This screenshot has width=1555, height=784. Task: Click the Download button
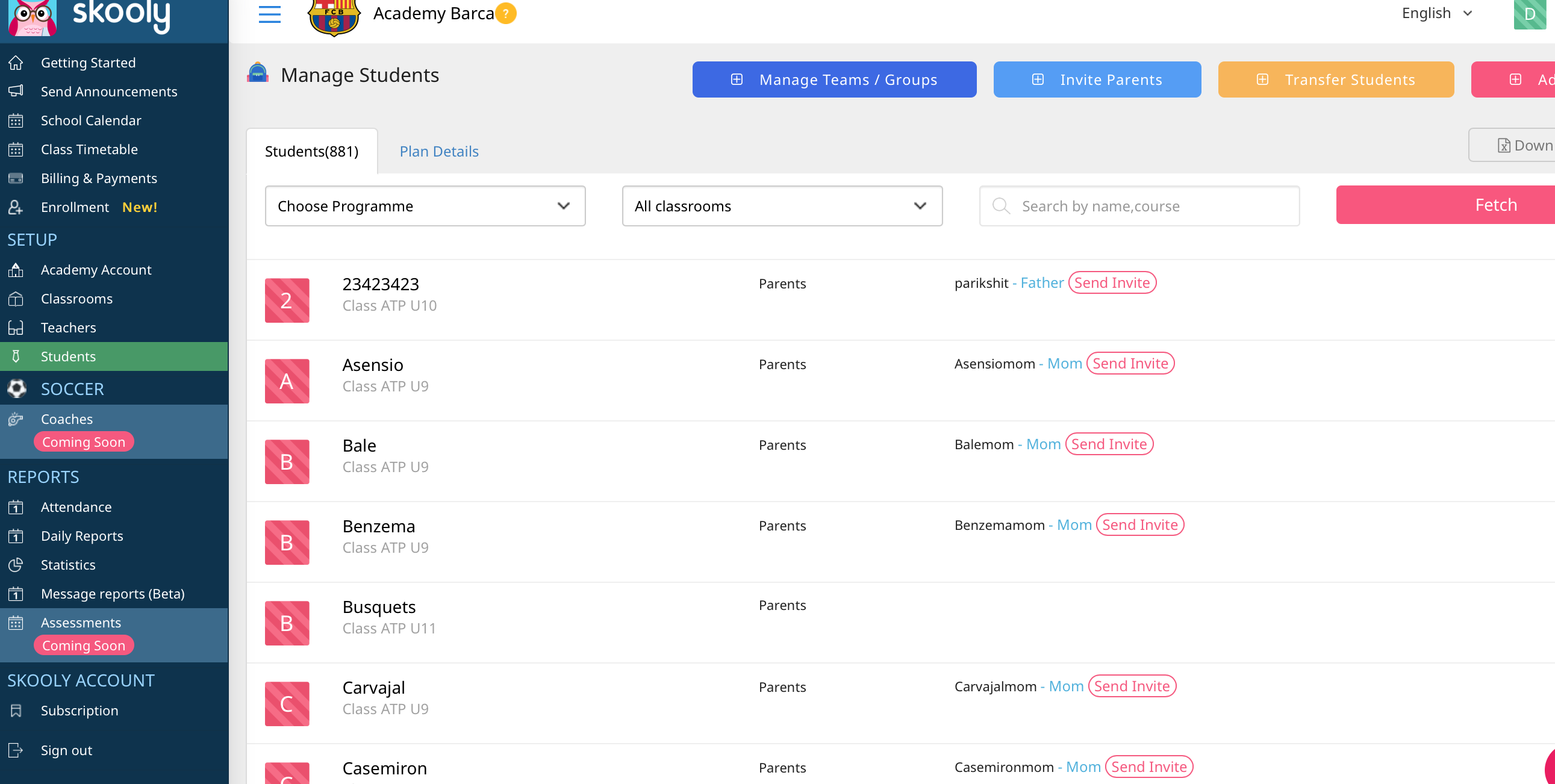point(1512,145)
